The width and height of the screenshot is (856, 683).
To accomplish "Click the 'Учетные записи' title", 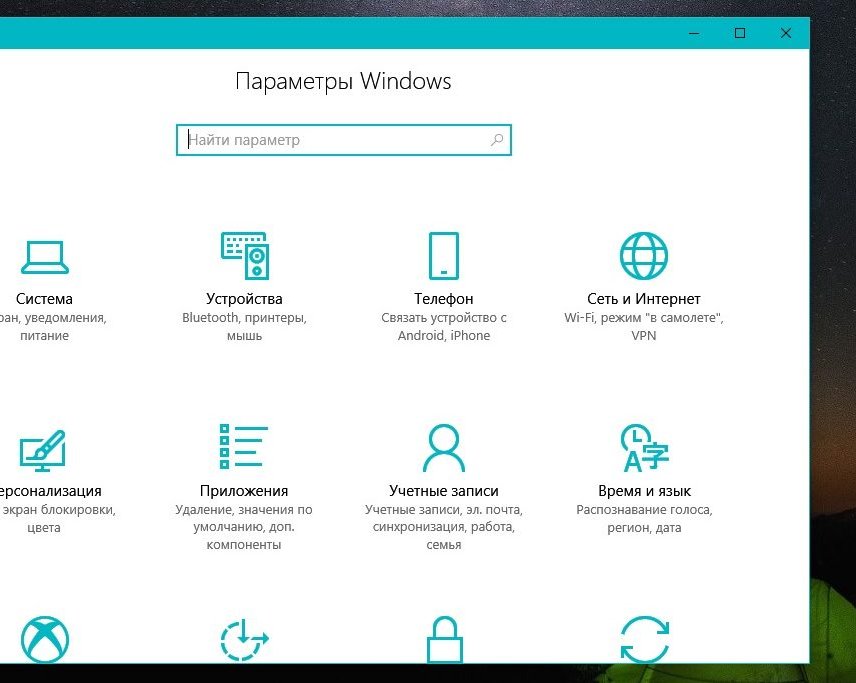I will click(444, 491).
